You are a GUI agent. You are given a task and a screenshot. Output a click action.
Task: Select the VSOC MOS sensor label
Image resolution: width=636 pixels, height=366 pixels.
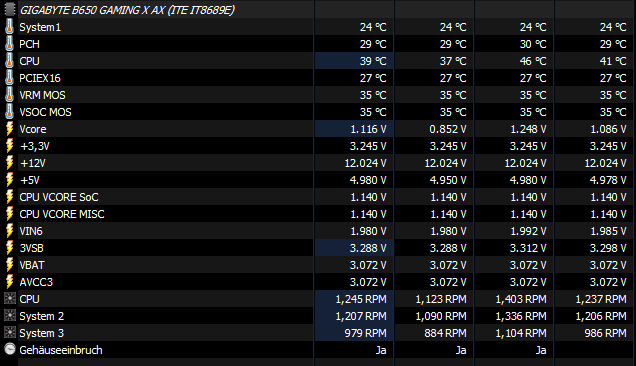tap(45, 112)
